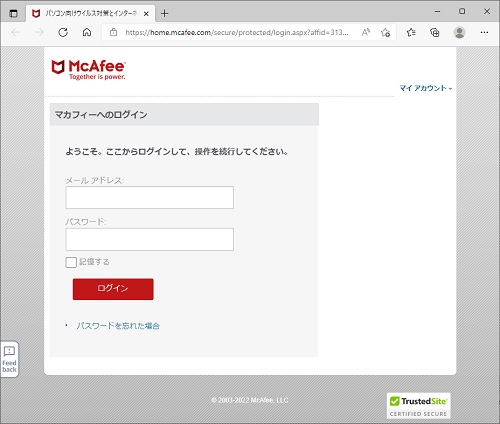500x424 pixels.
Task: Expand the マイ アカウント dropdown
Action: pyautogui.click(x=426, y=88)
